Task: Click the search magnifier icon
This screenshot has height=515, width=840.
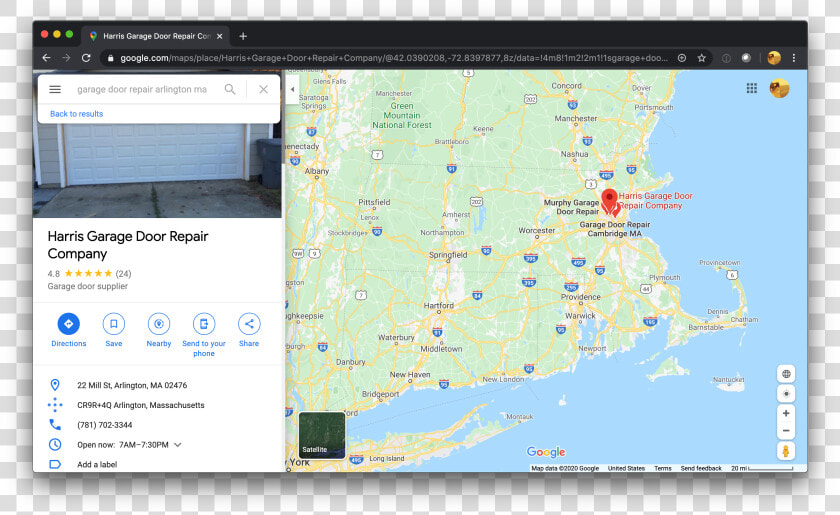Action: pos(230,89)
